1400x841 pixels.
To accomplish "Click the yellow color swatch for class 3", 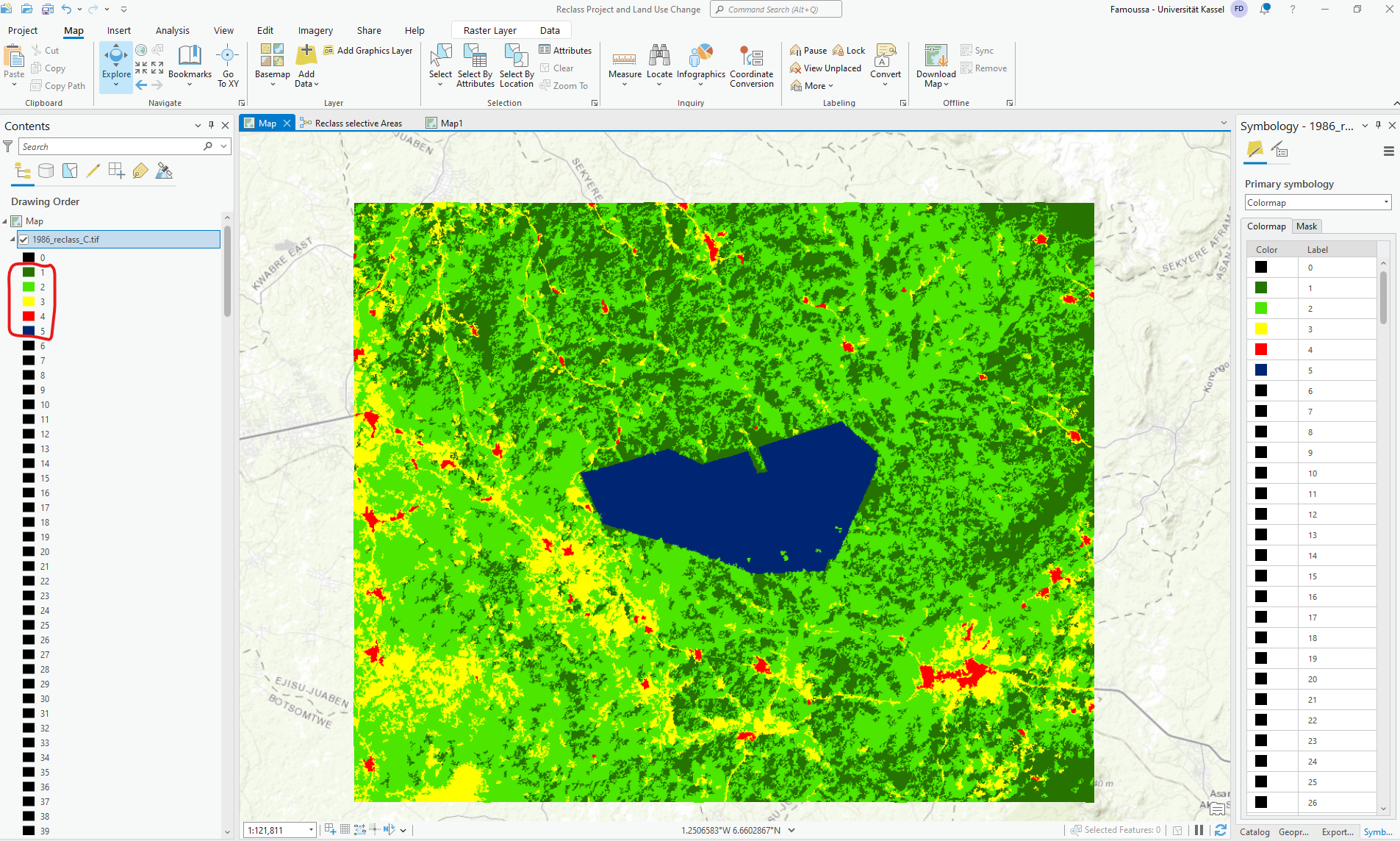I will pos(27,301).
